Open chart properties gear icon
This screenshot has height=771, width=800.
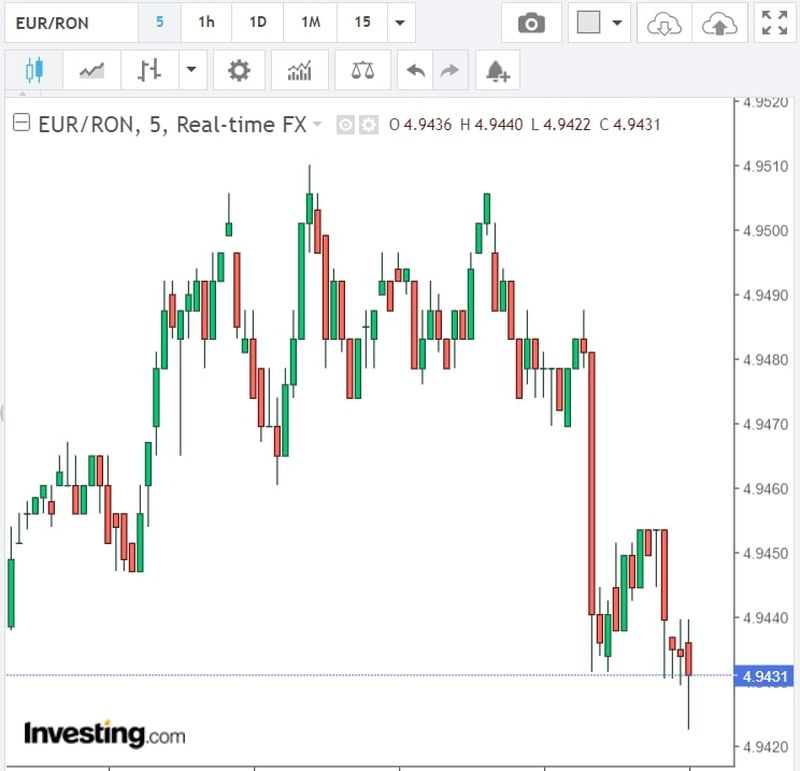[239, 71]
